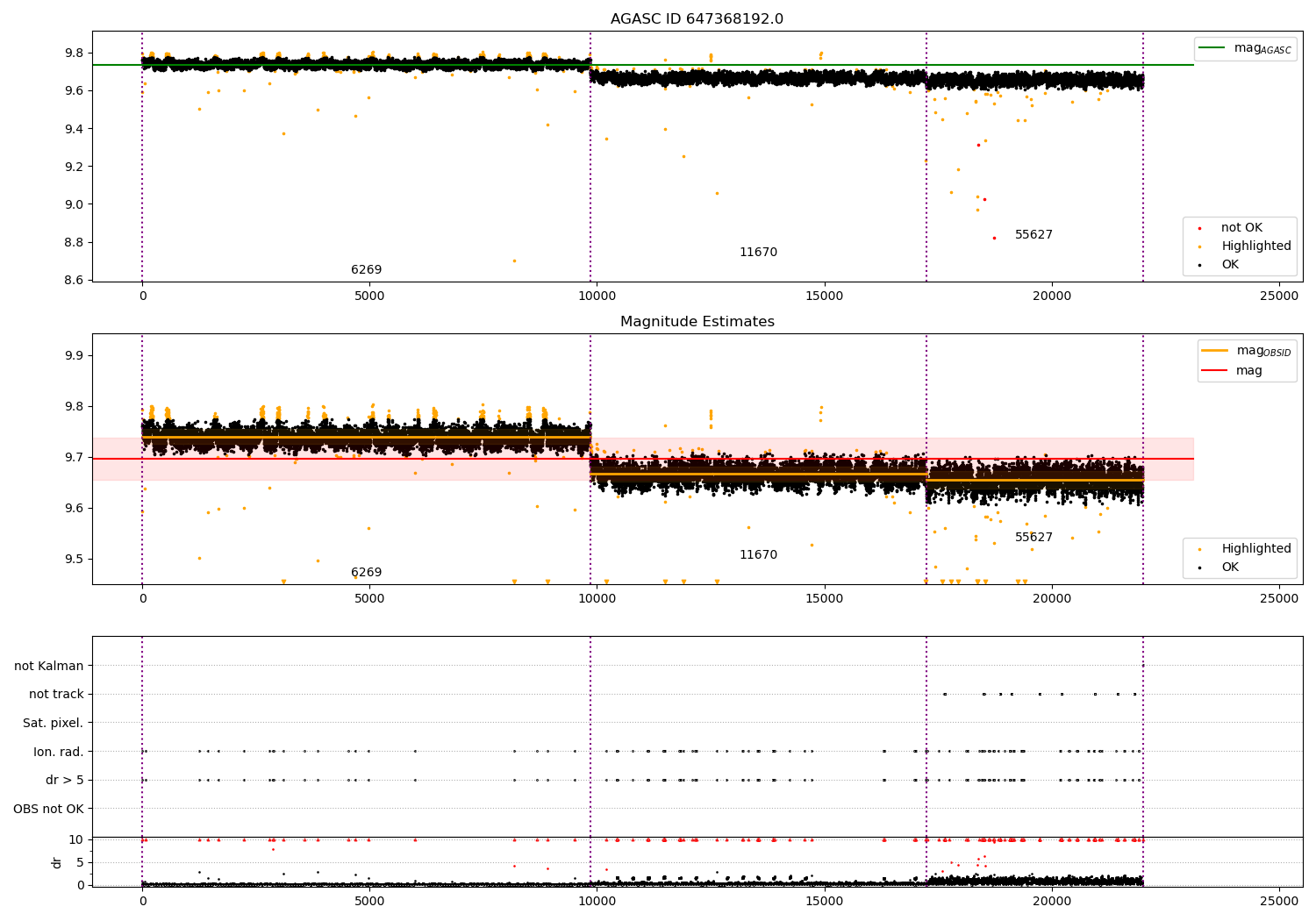Image resolution: width=1316 pixels, height=921 pixels.
Task: Select red 'mag' legend entry in middle plot
Action: 1232,371
